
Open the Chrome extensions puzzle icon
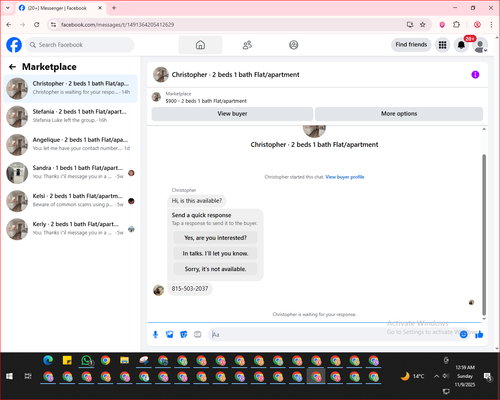pyautogui.click(x=456, y=25)
